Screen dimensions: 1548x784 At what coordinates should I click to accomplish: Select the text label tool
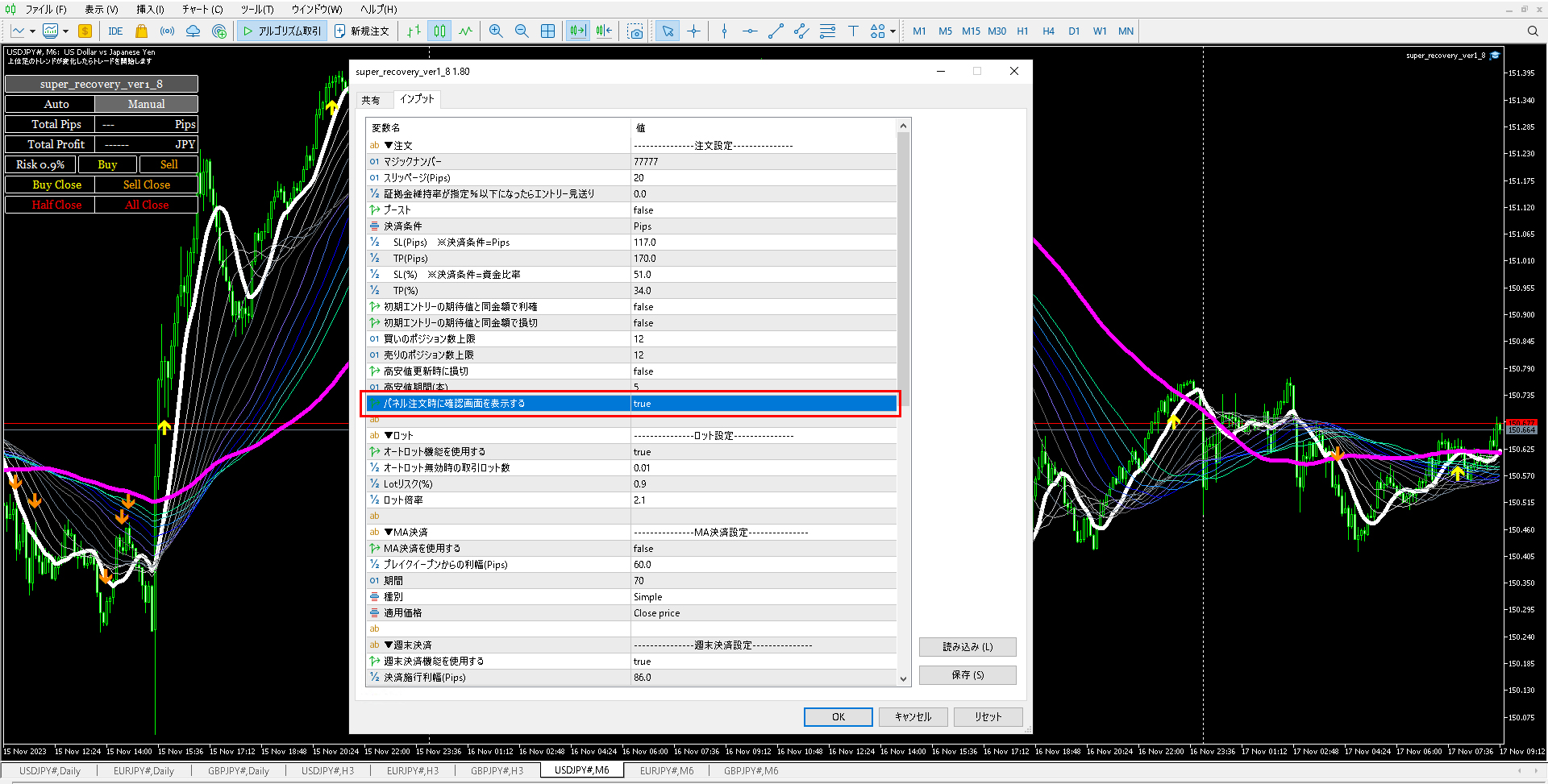pyautogui.click(x=853, y=31)
